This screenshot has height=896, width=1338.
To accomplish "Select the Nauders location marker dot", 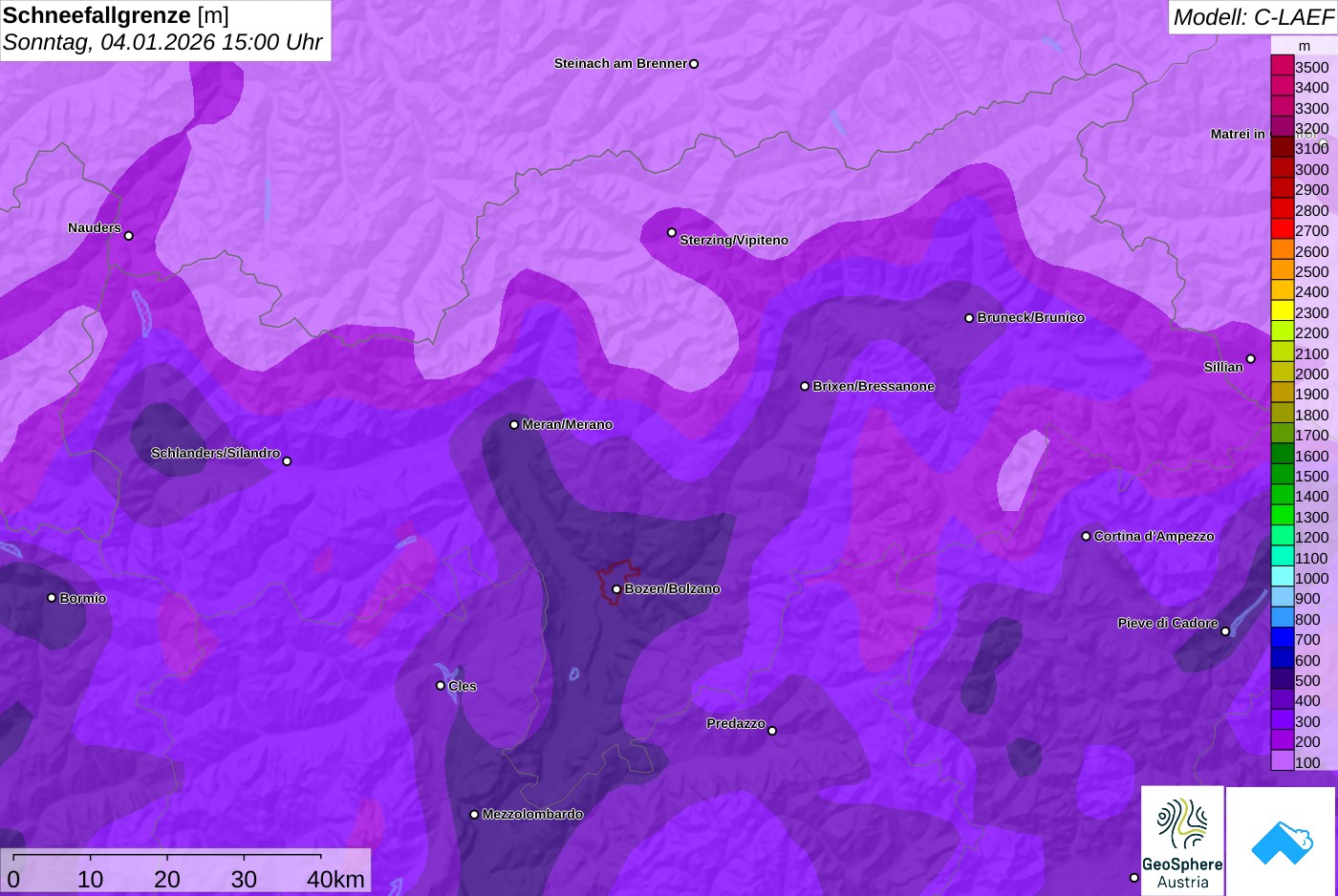I will (129, 236).
